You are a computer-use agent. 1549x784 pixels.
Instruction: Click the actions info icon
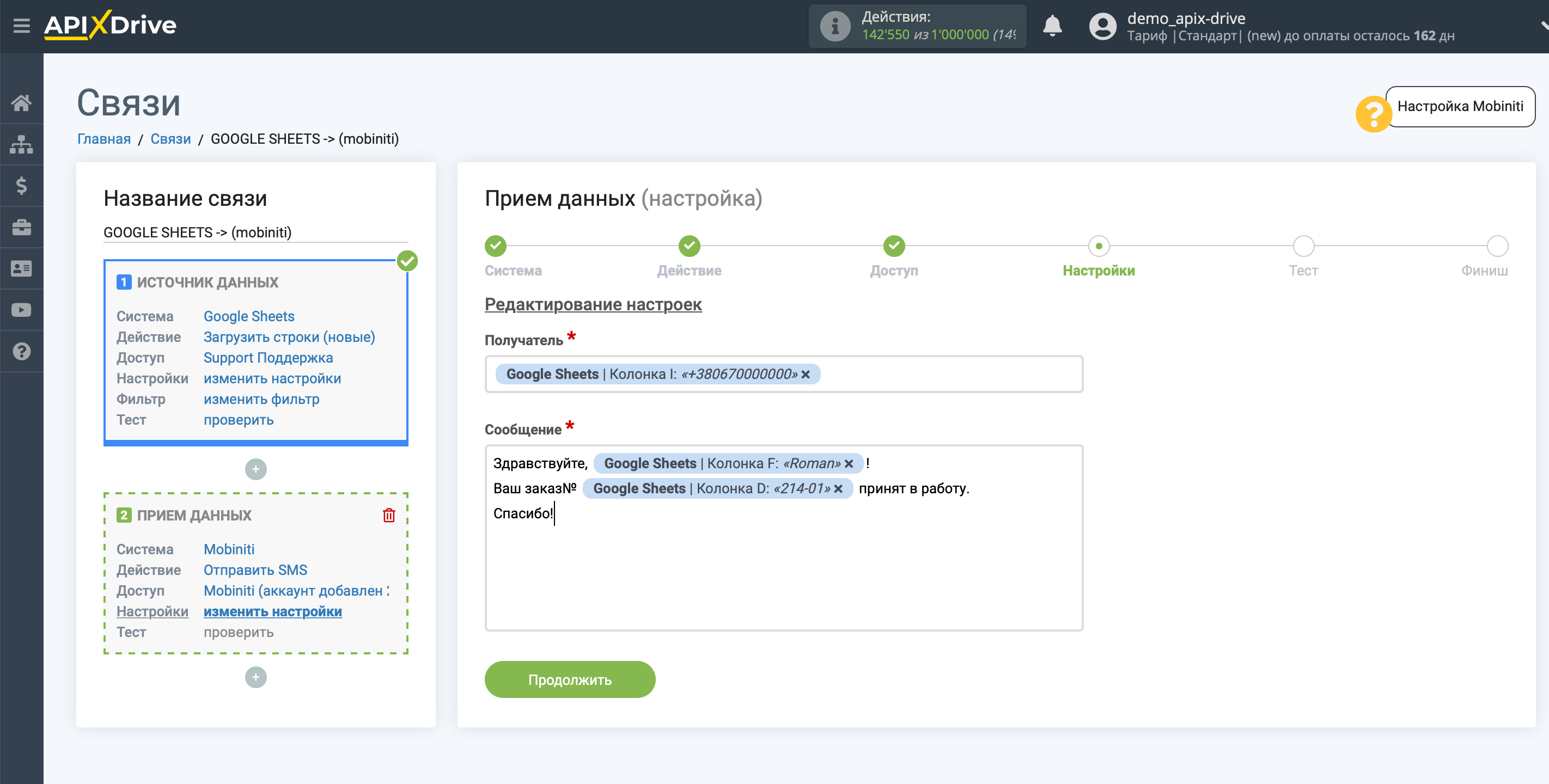(834, 27)
